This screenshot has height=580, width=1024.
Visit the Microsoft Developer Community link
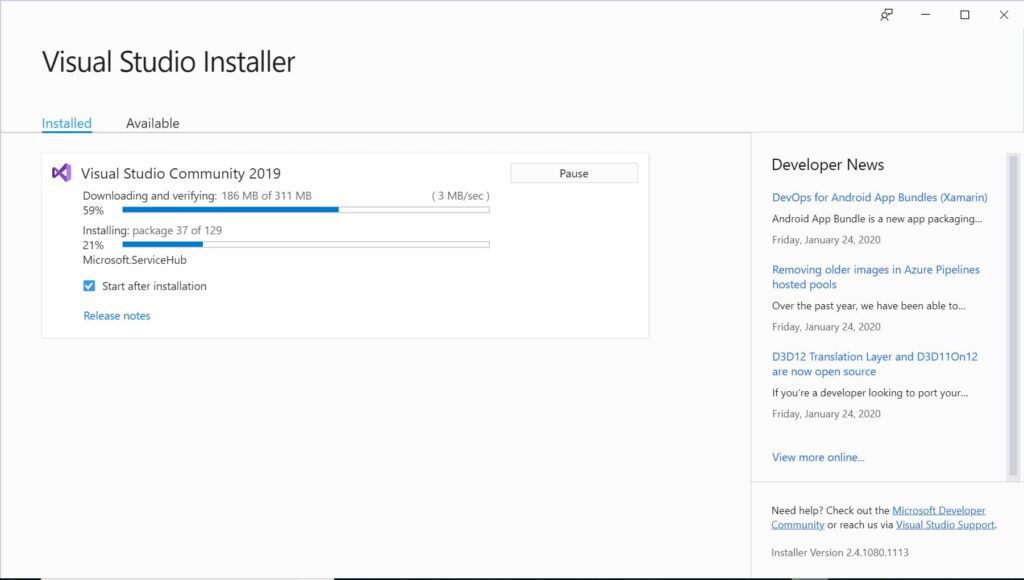click(938, 511)
